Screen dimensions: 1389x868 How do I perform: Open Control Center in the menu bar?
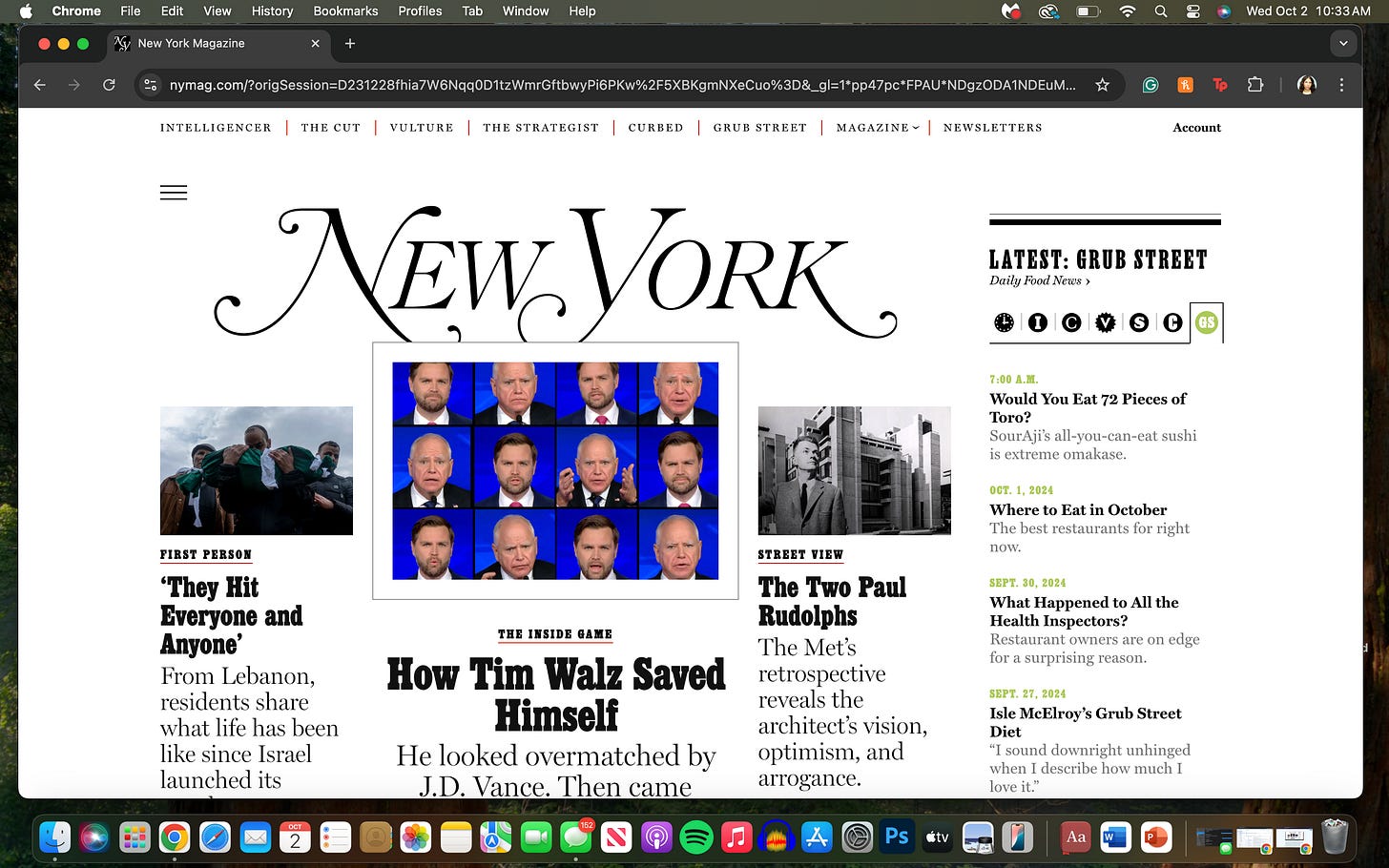point(1192,11)
